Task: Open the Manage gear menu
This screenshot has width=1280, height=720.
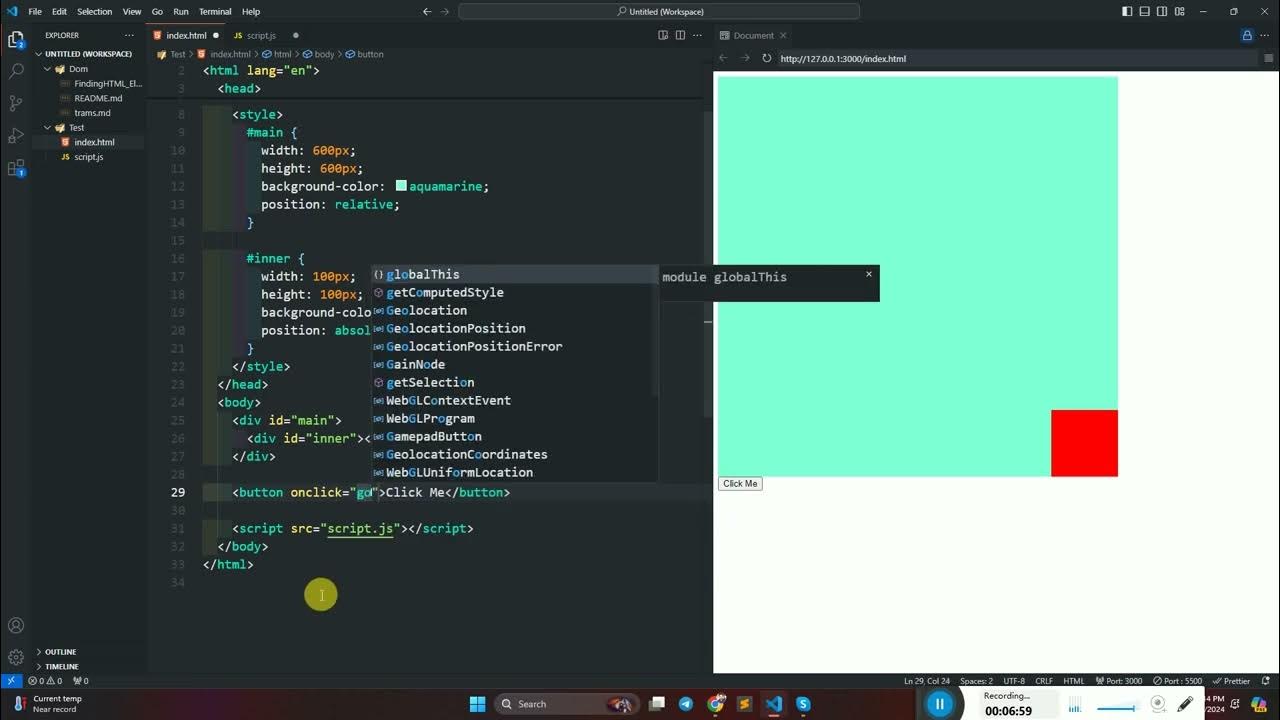Action: click(x=16, y=657)
